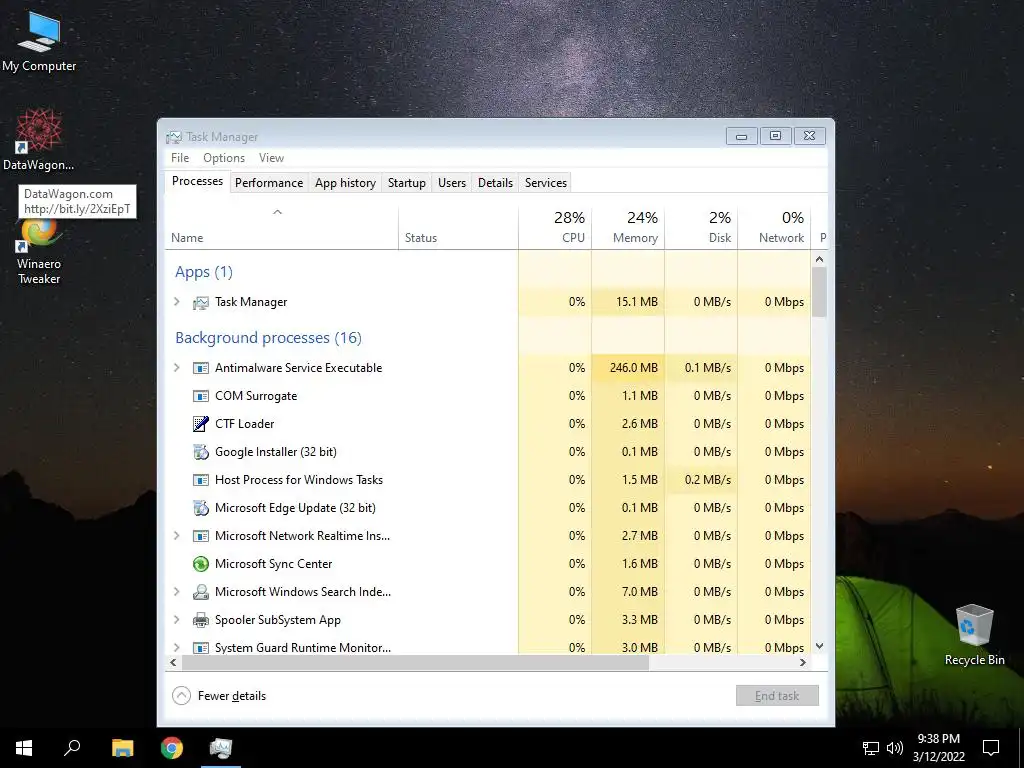Click the Google Installer process icon
The height and width of the screenshot is (768, 1024).
click(200, 452)
